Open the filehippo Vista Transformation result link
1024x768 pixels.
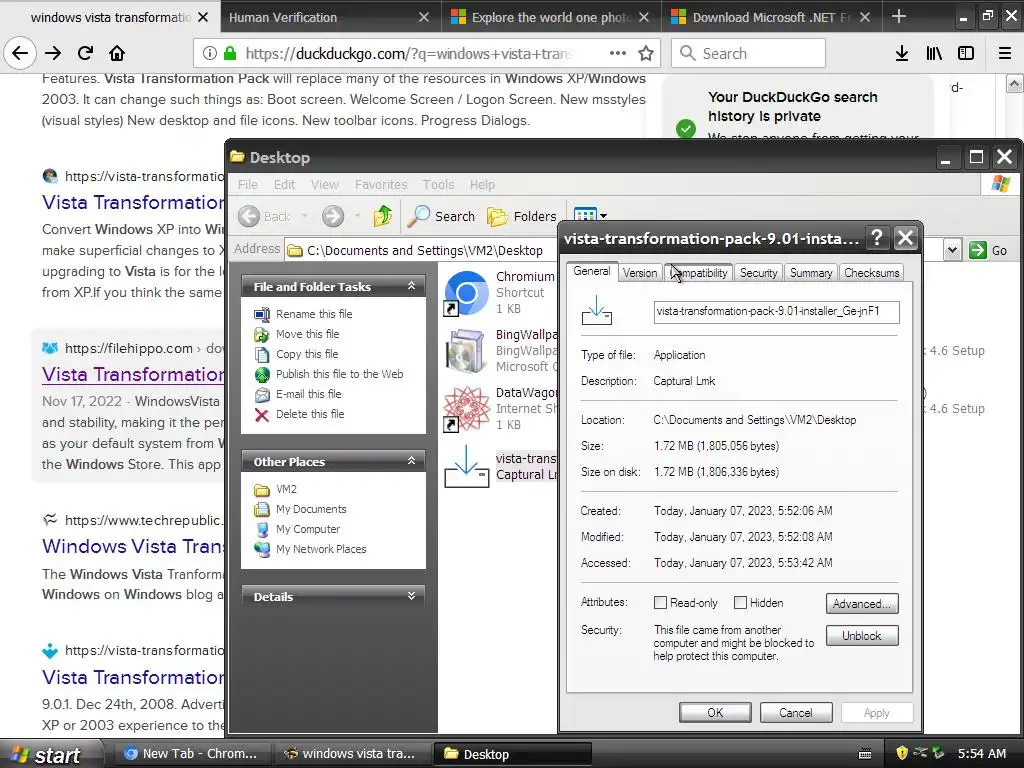coord(133,374)
